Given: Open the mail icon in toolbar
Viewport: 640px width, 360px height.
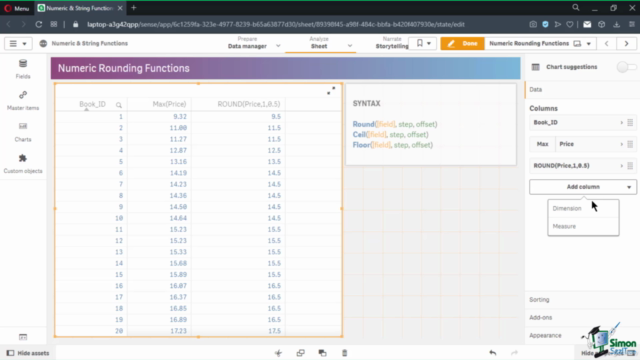Looking at the screenshot, I should [587, 24].
